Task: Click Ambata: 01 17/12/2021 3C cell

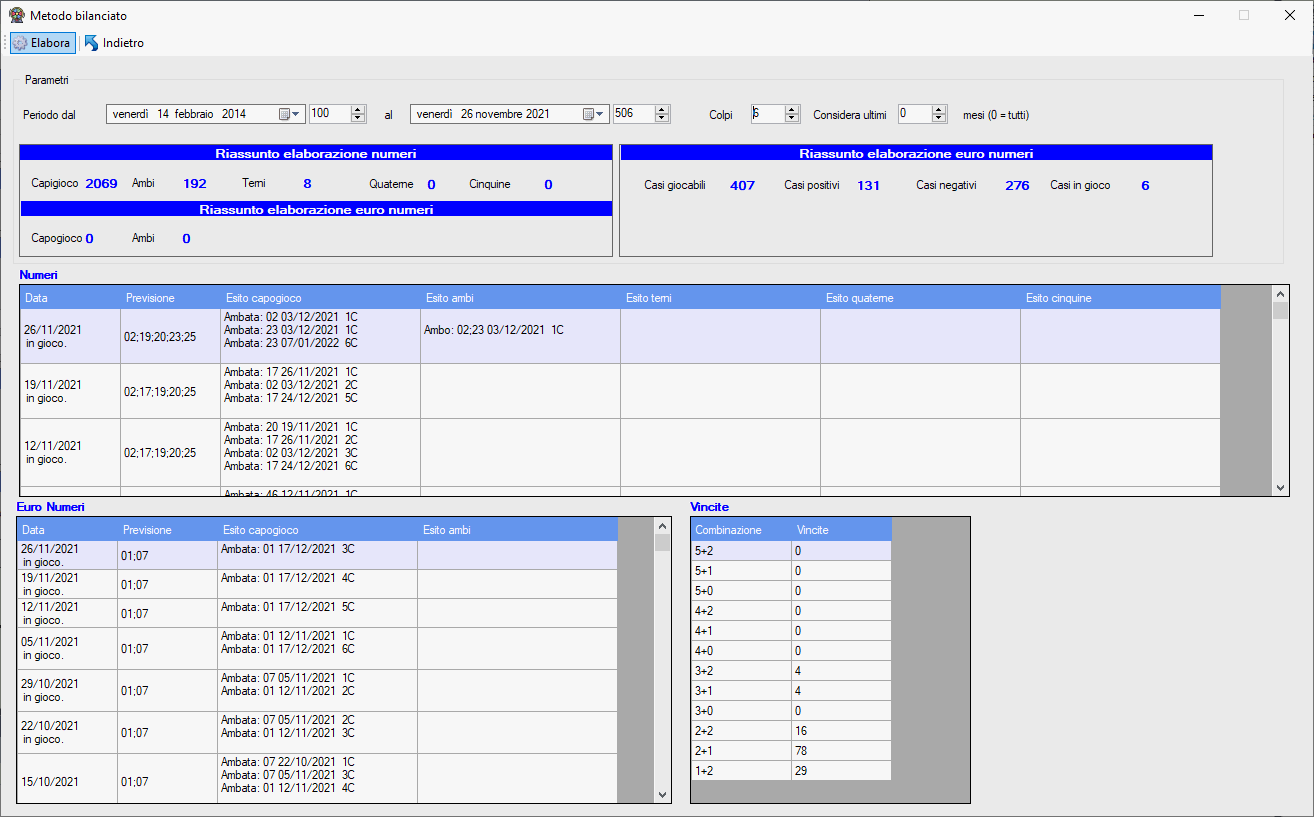Action: coord(317,555)
